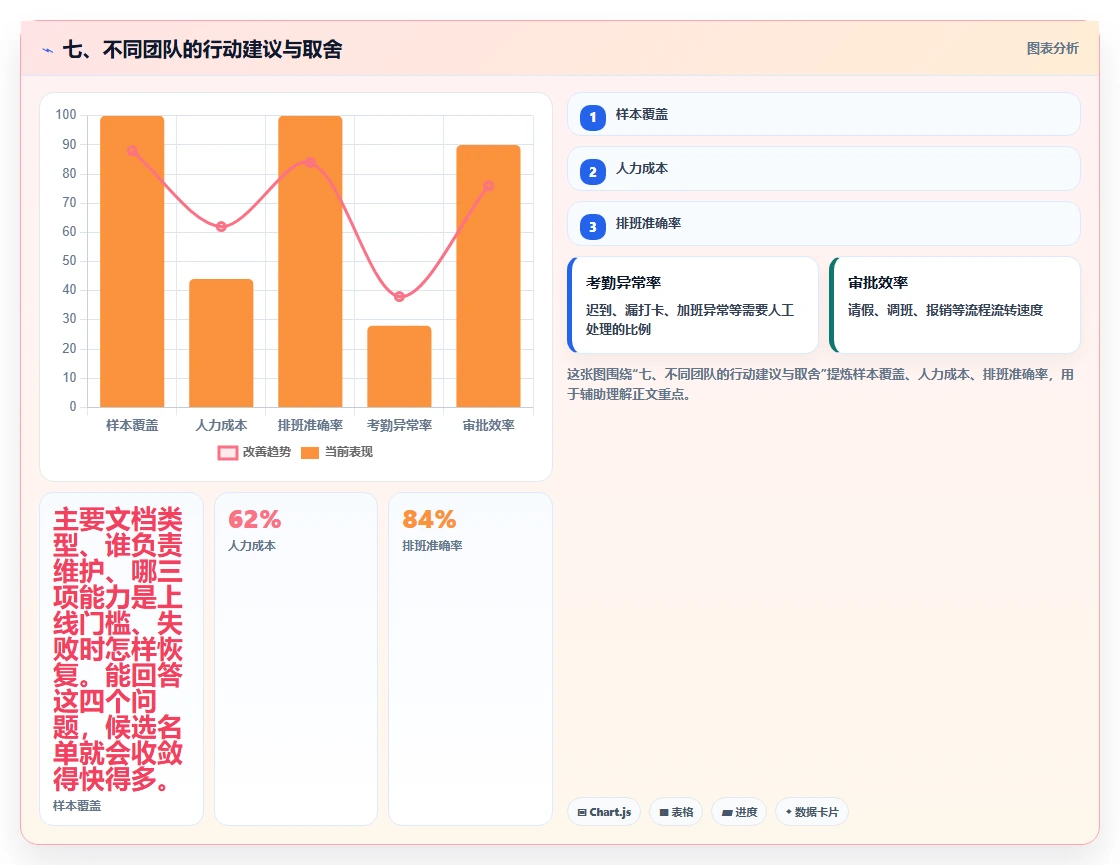Toggle the 当前表现 legend swatch
This screenshot has width=1120, height=865.
(309, 452)
